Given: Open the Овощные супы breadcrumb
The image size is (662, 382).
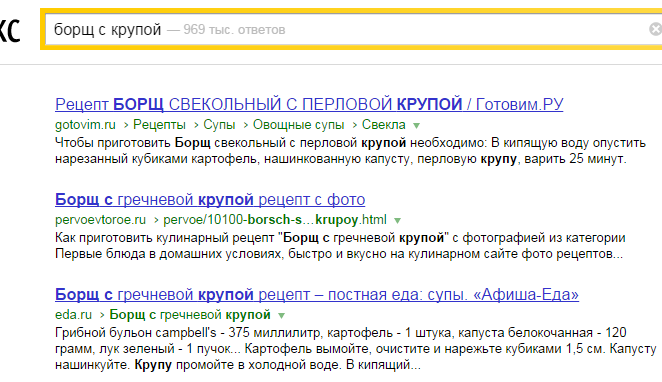Looking at the screenshot, I should [x=298, y=125].
